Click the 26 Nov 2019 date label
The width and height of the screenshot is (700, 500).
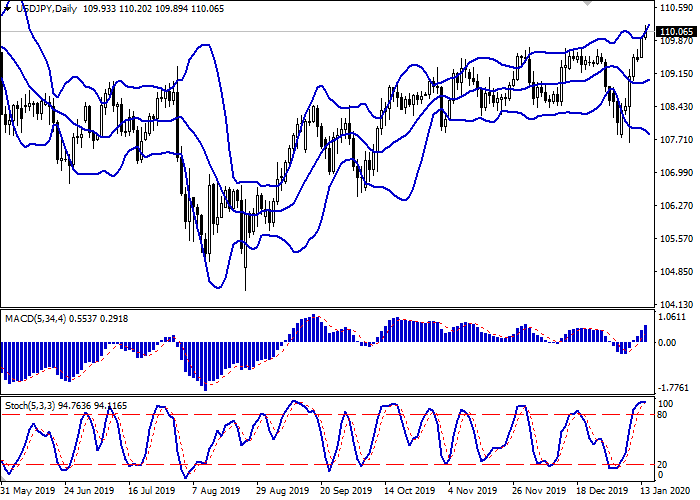539,490
